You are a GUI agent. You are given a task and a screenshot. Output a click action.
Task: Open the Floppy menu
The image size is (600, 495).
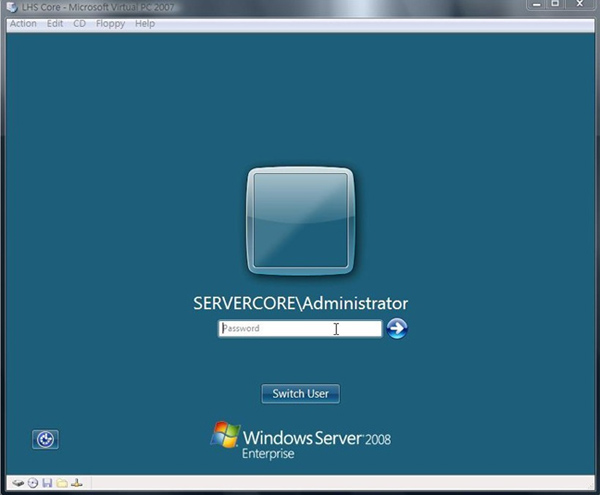pyautogui.click(x=110, y=23)
